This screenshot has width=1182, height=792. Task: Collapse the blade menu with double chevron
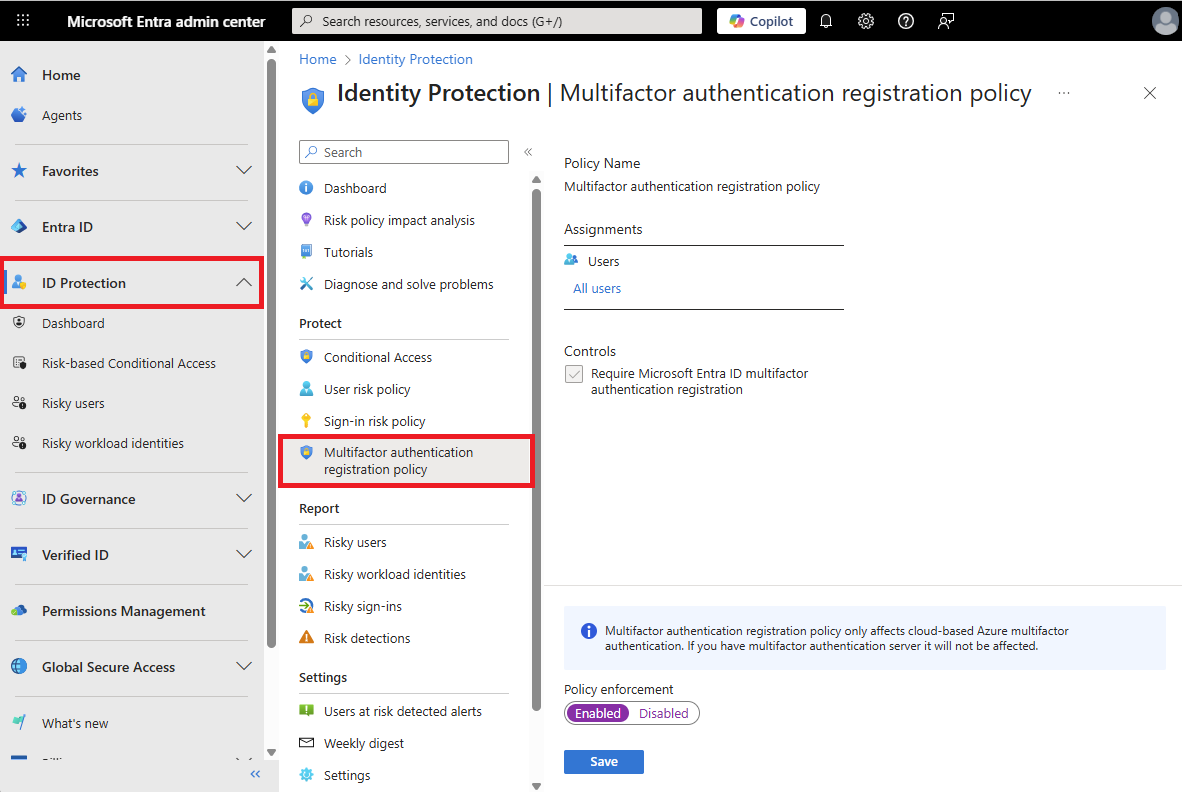(x=528, y=151)
